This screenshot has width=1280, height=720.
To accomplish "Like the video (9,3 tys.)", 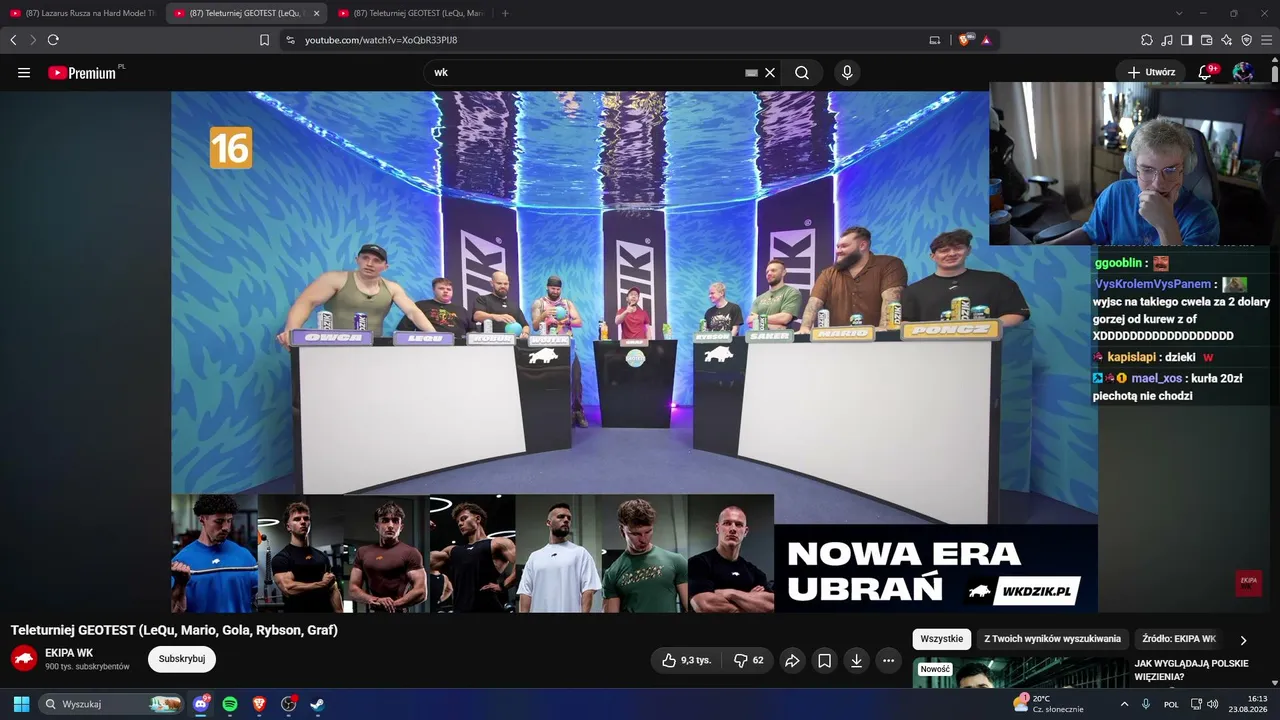I will pyautogui.click(x=687, y=660).
